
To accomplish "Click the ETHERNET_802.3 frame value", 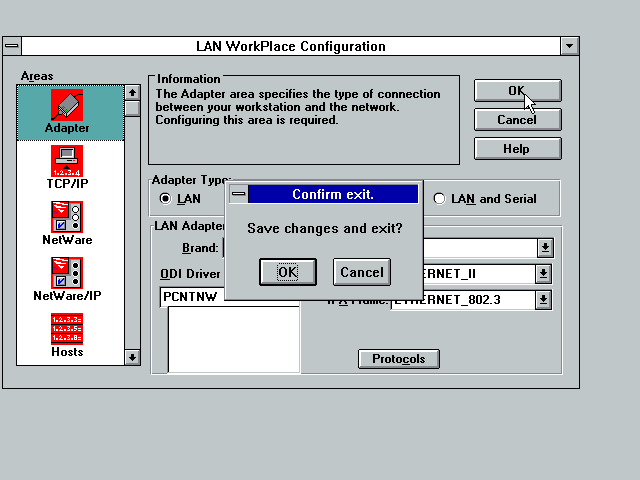I will [463, 300].
